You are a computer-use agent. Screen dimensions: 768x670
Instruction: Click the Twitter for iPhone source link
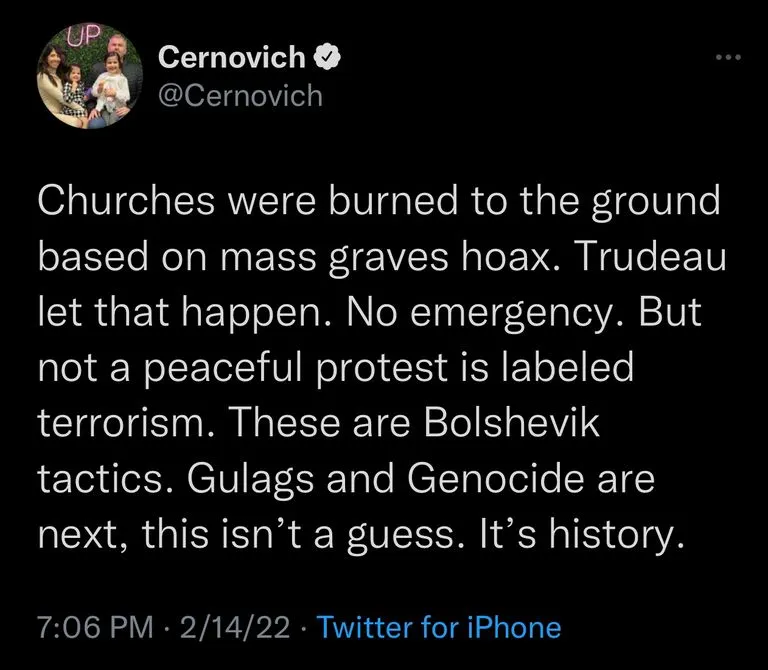pyautogui.click(x=438, y=628)
